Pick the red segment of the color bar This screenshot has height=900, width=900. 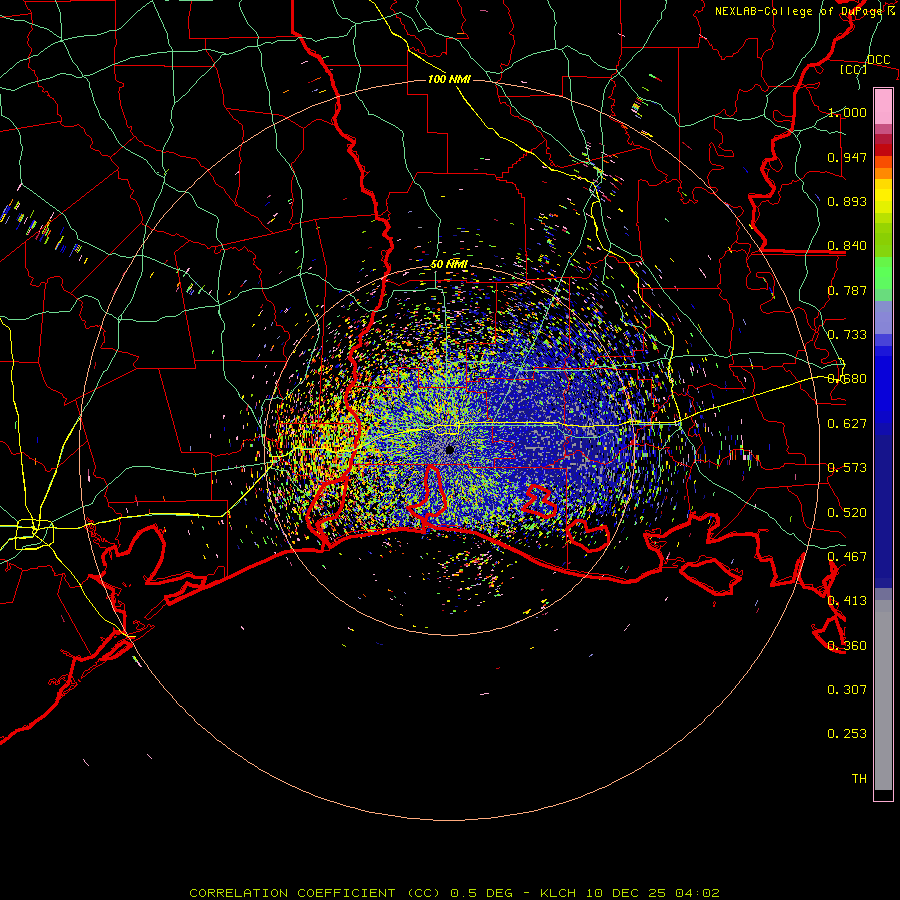pos(883,150)
